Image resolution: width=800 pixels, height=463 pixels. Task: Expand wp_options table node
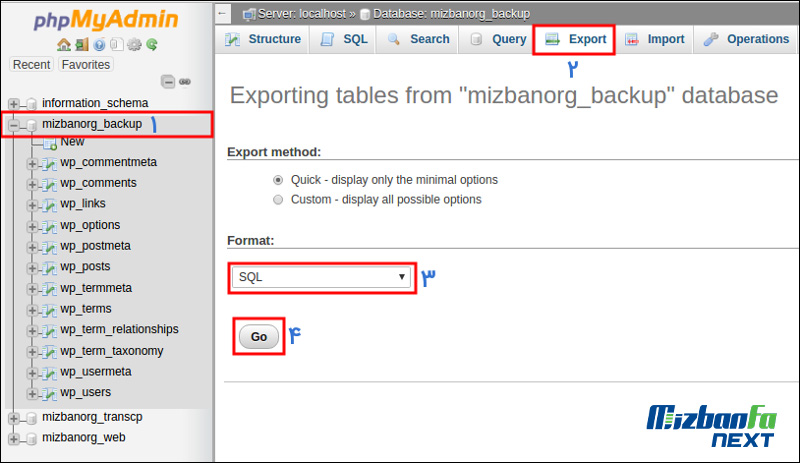click(x=32, y=226)
